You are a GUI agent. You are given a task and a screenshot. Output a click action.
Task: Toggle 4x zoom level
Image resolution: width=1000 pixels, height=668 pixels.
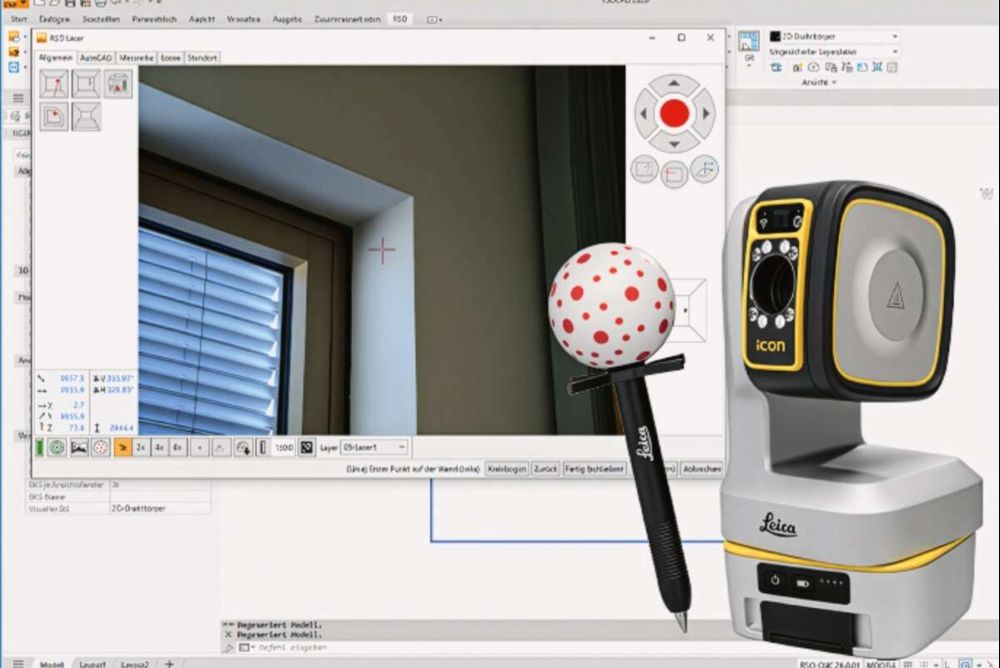pos(159,447)
